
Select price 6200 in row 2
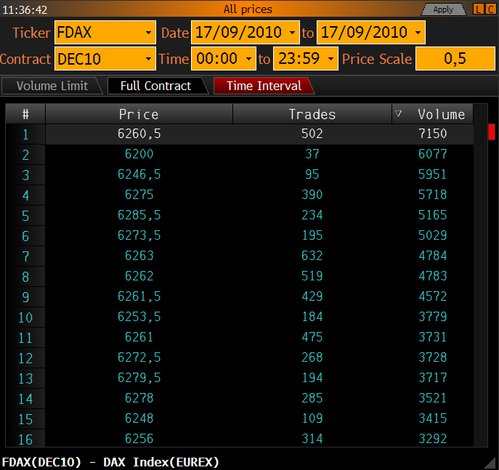point(139,154)
